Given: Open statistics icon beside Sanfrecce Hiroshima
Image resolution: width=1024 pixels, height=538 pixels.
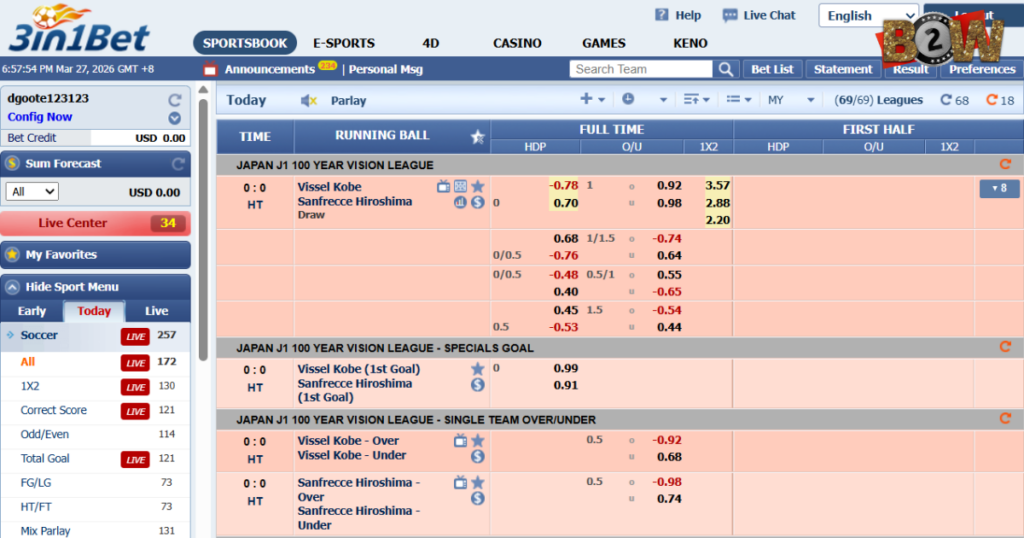Looking at the screenshot, I should pos(460,202).
